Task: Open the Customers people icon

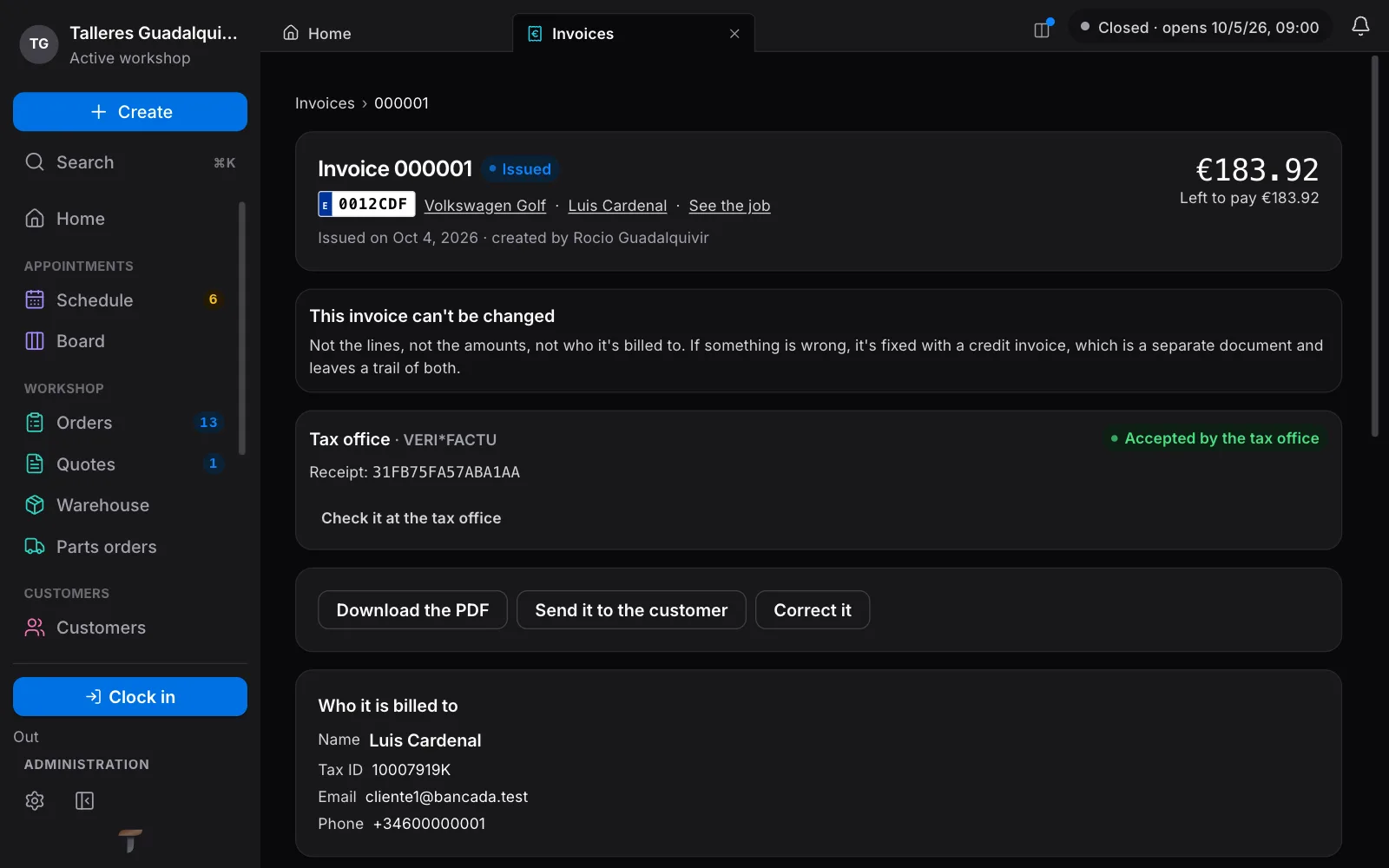Action: [x=35, y=628]
